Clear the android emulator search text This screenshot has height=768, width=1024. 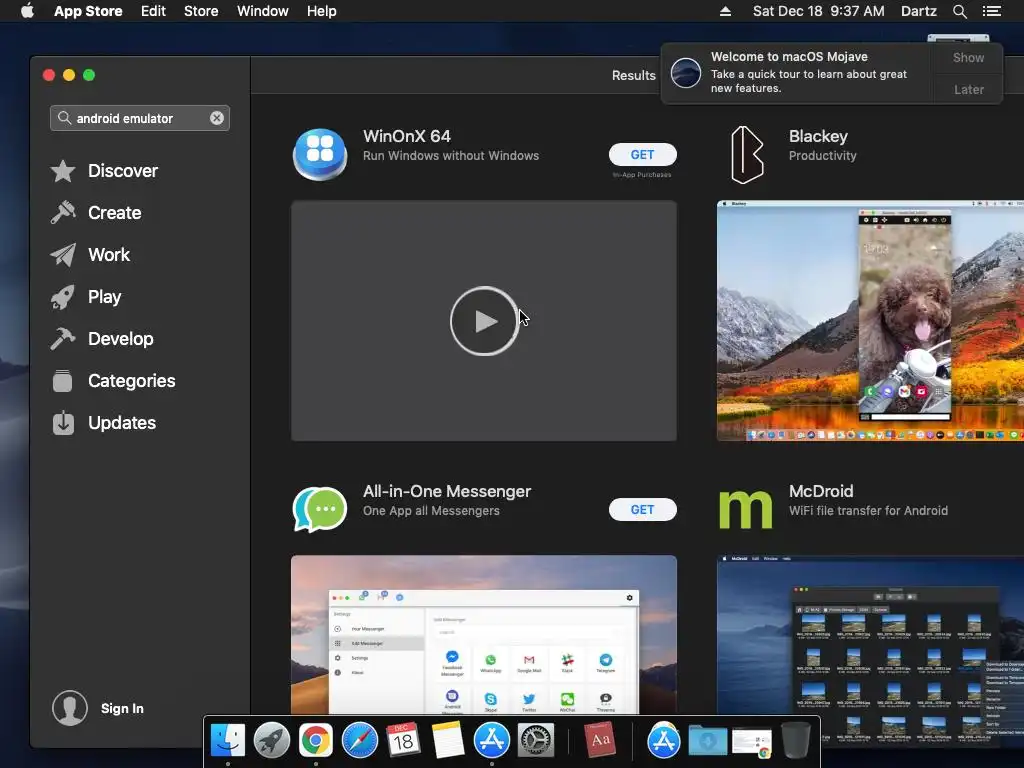[x=217, y=118]
